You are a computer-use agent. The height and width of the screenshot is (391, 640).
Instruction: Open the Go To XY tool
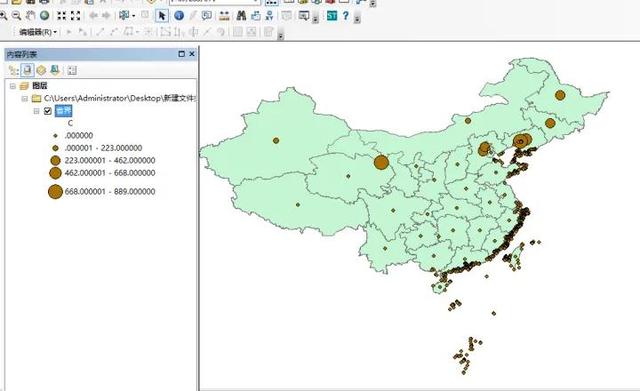(x=269, y=16)
